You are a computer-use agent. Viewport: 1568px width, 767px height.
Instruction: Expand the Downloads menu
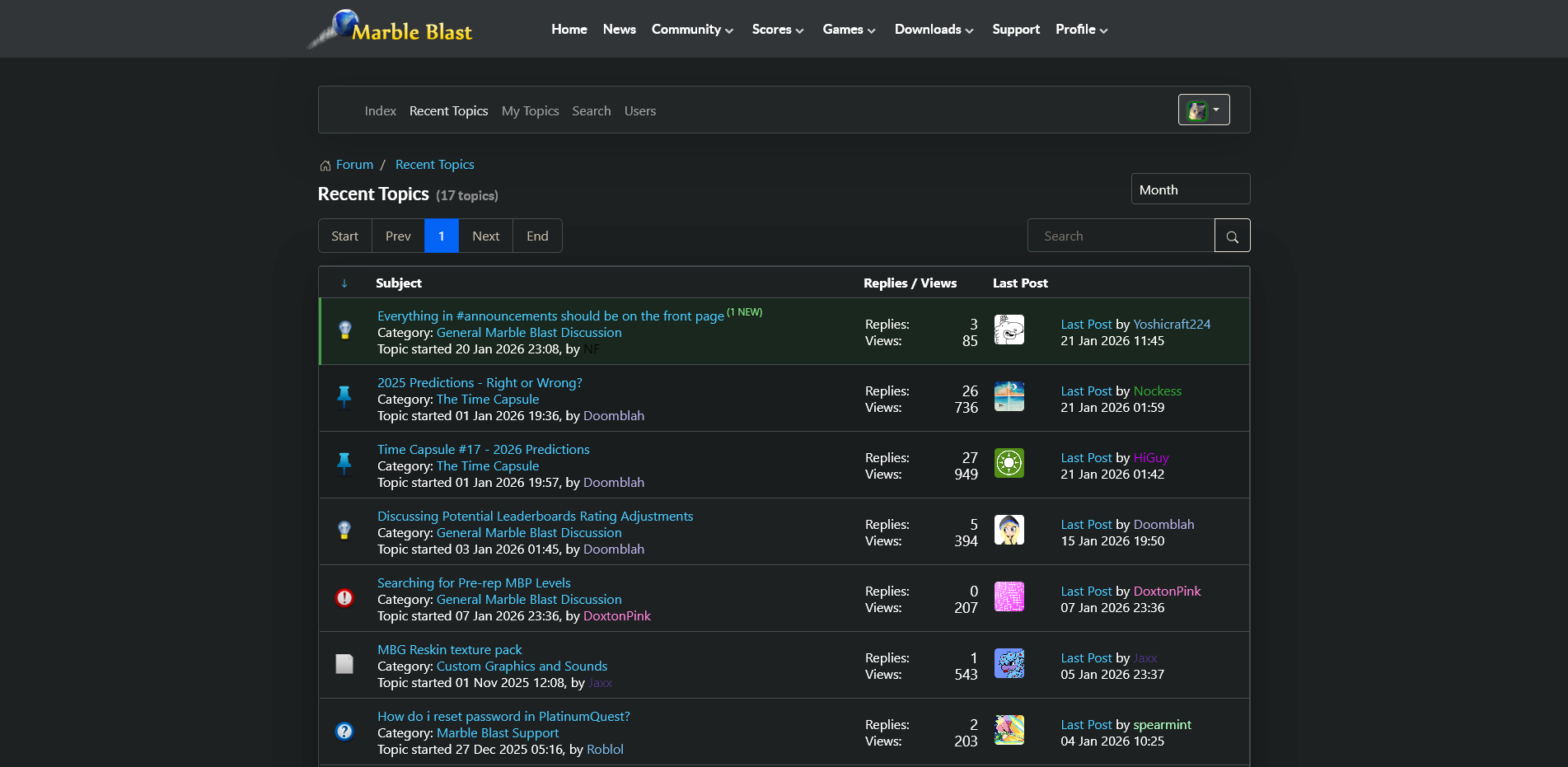pyautogui.click(x=934, y=30)
